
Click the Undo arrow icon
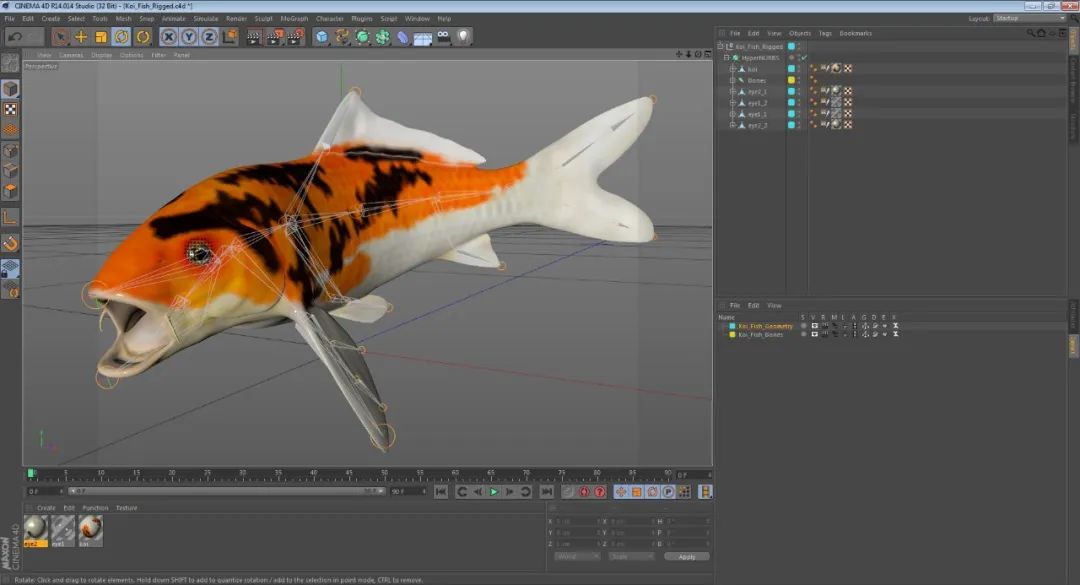click(x=15, y=37)
